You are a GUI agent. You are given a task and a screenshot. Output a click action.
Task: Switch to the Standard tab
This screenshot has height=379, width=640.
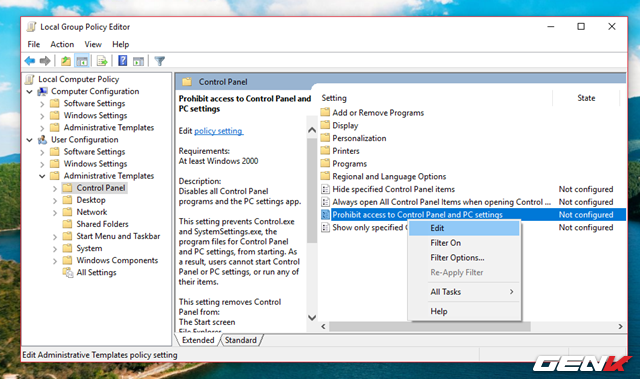[241, 340]
